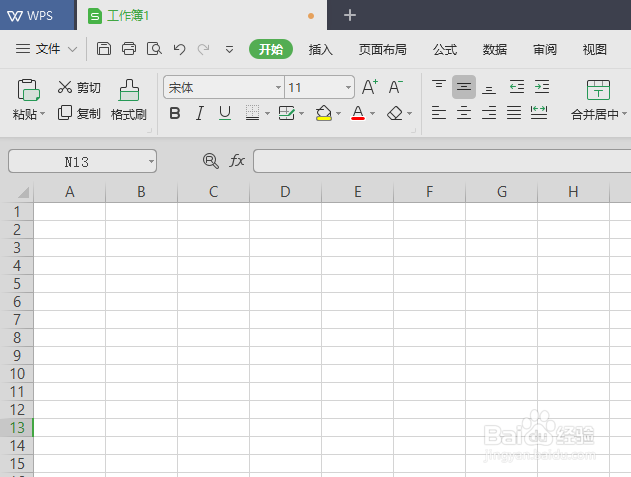
Task: Add a new tab with plus button
Action: (x=350, y=16)
